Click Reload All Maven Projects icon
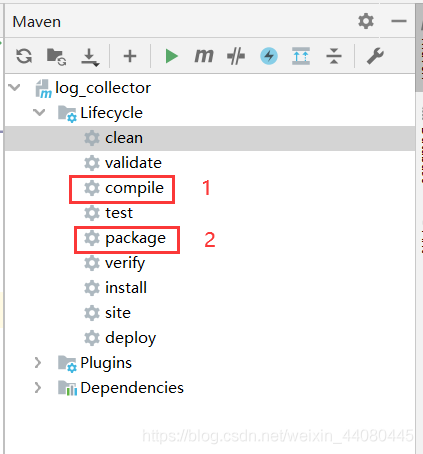 [x=24, y=56]
